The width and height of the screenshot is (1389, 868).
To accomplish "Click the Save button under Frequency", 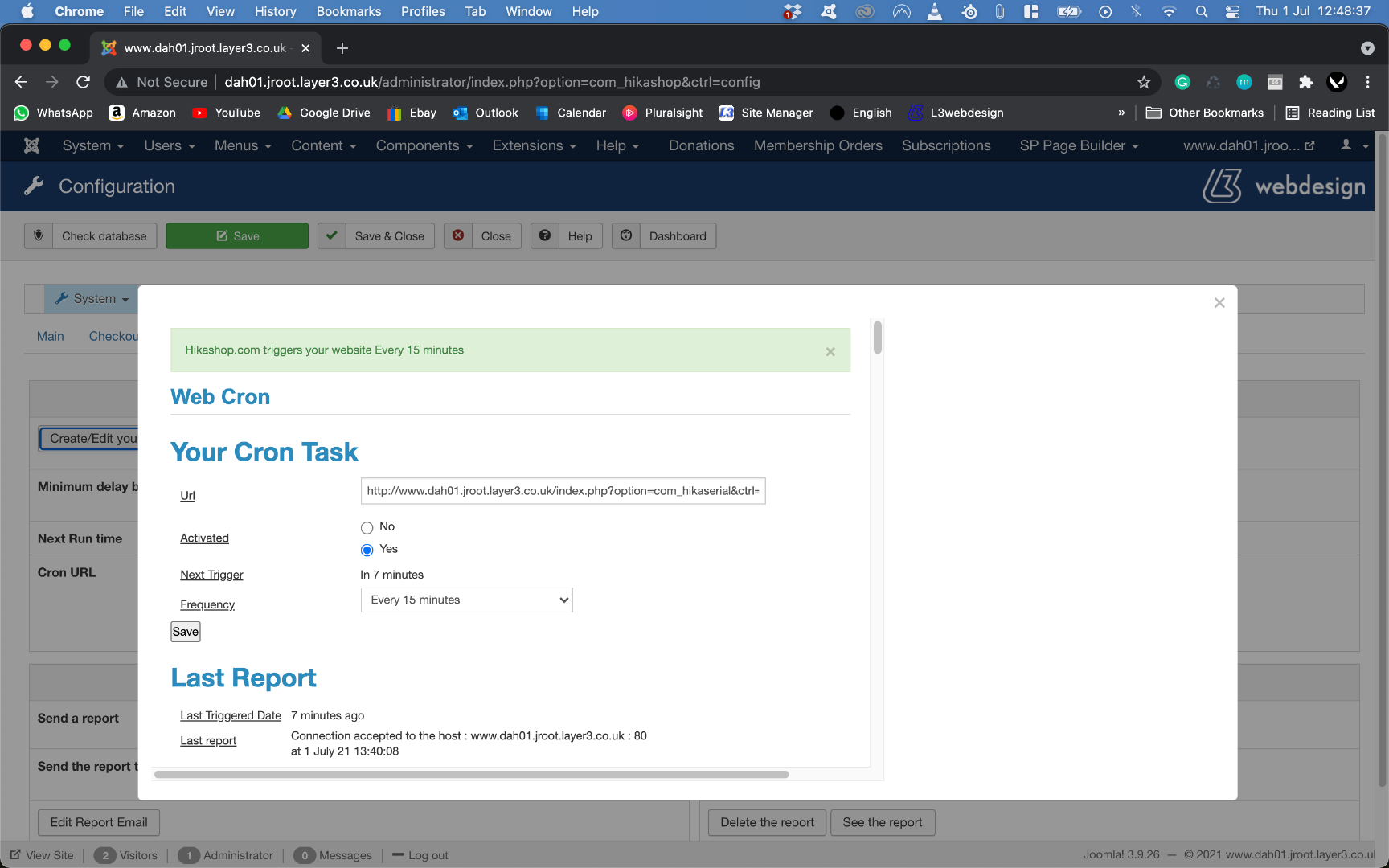I will 185,632.
